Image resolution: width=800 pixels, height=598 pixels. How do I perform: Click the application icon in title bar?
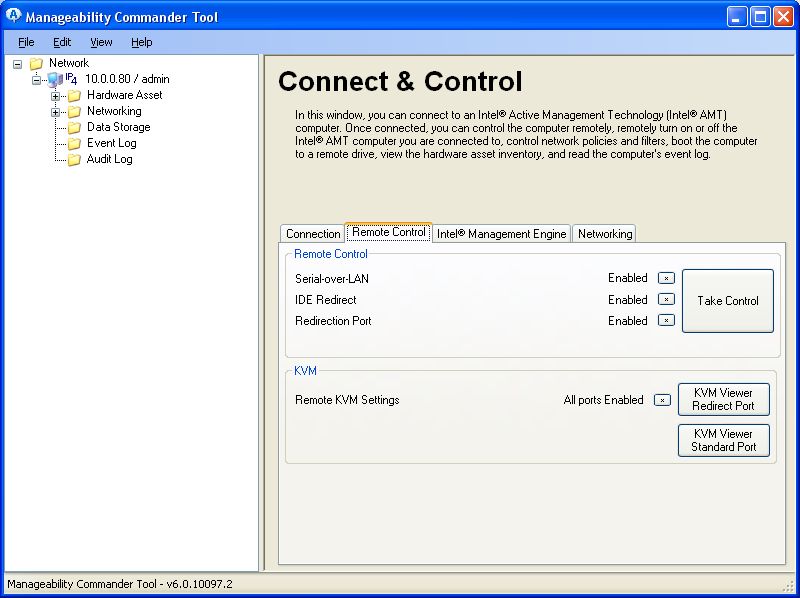click(x=13, y=17)
